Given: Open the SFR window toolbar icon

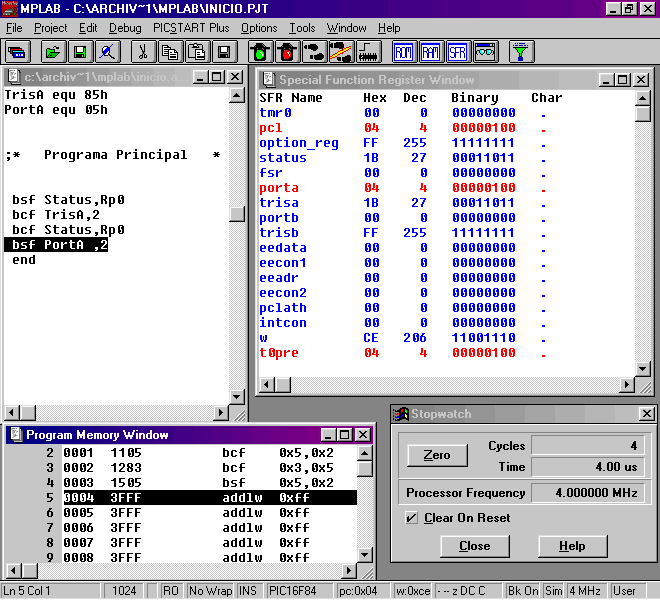Looking at the screenshot, I should point(458,51).
